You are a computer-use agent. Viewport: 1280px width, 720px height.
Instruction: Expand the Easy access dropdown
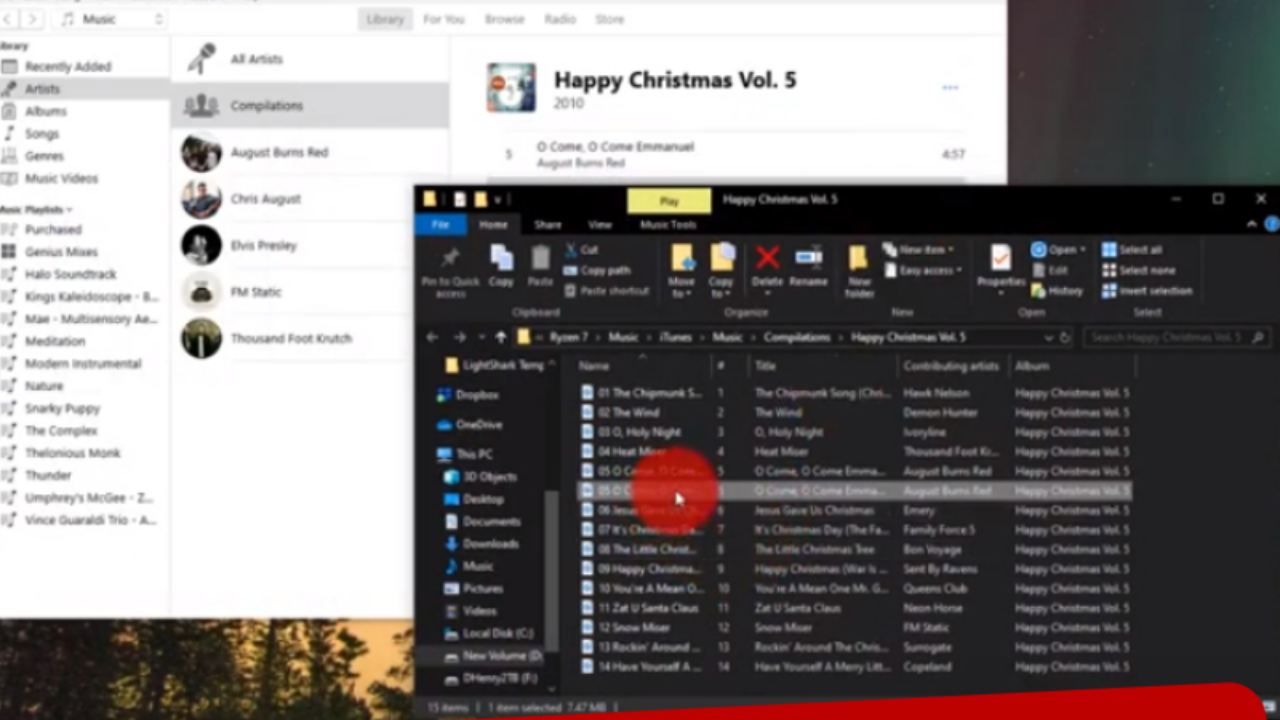(922, 270)
